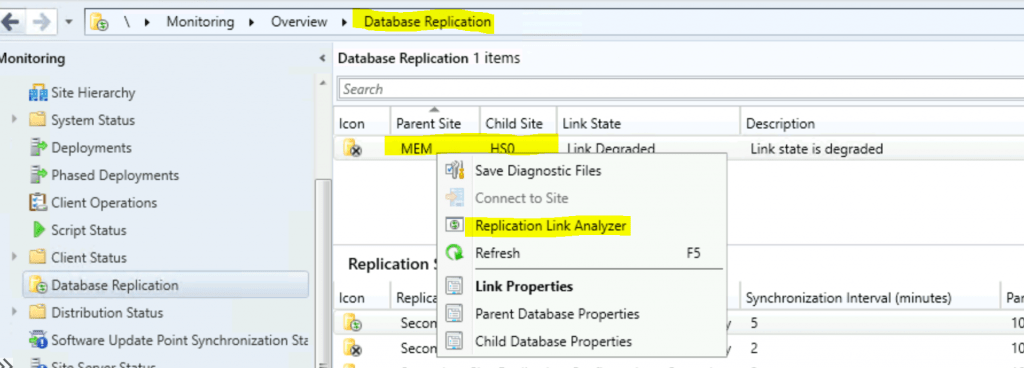Click the Client Operations icon

coord(39,202)
